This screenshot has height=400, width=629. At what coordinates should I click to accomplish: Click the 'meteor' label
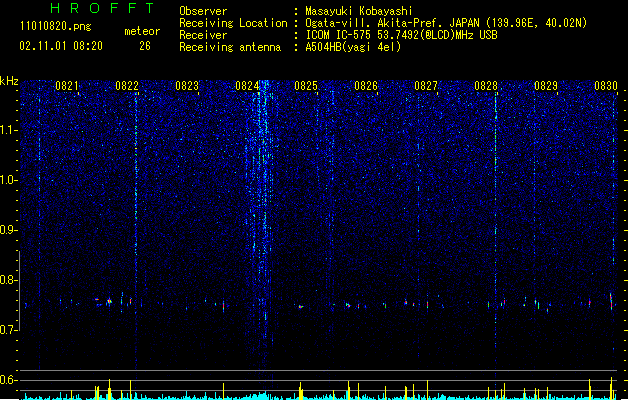[142, 31]
